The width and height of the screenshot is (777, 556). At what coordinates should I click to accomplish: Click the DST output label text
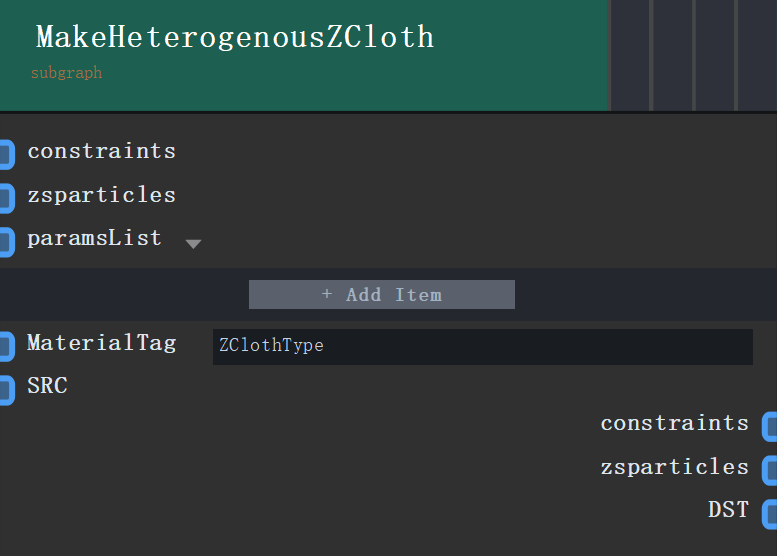[728, 510]
